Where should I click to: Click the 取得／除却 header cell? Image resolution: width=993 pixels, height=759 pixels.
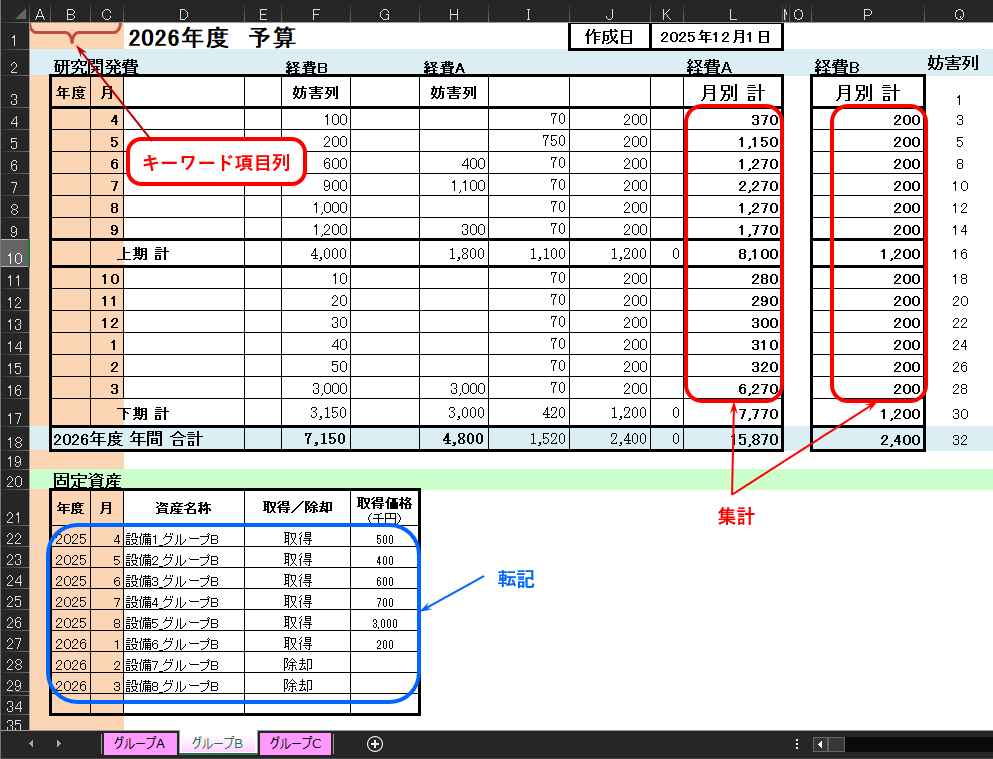297,508
